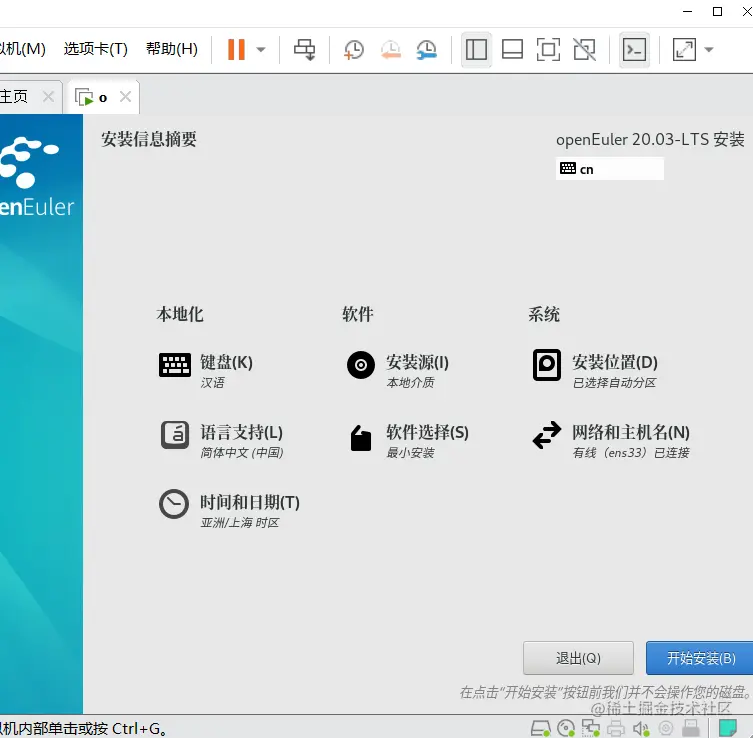This screenshot has height=738, width=753.
Task: Open dropdown arrow next to pause button
Action: 261,49
